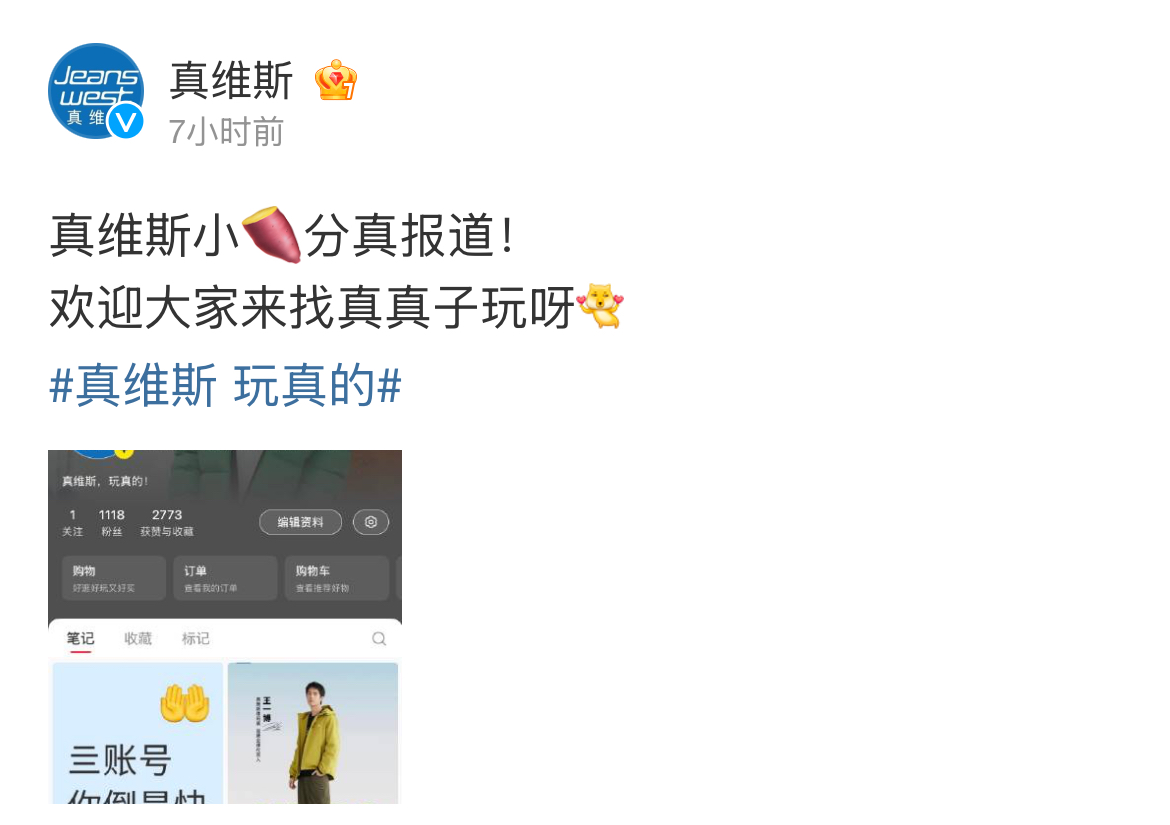Screen dimensions: 1170x825
Task: Click the dog with hearts emoji
Action: point(600,306)
